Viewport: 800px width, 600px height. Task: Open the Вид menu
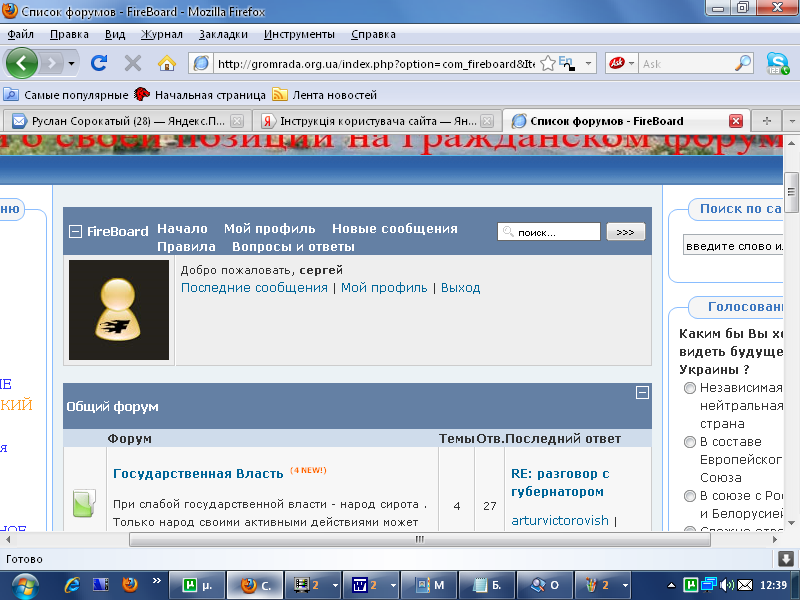click(x=115, y=34)
